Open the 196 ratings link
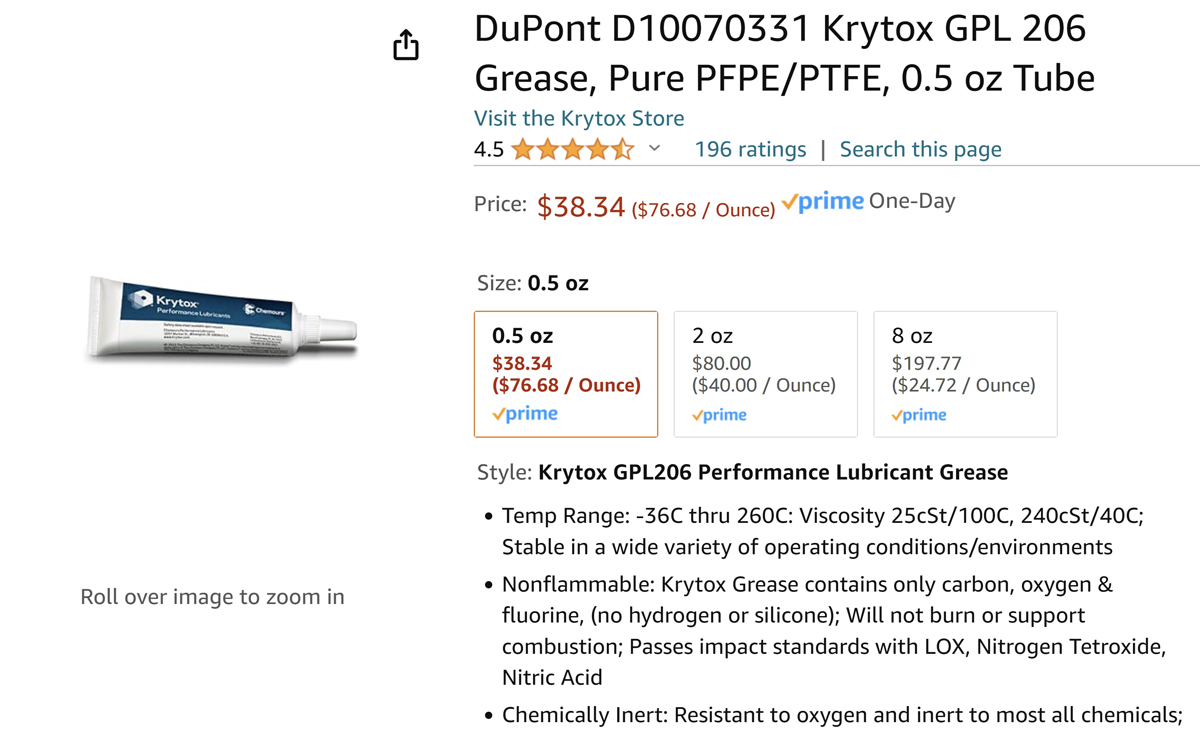 click(750, 149)
